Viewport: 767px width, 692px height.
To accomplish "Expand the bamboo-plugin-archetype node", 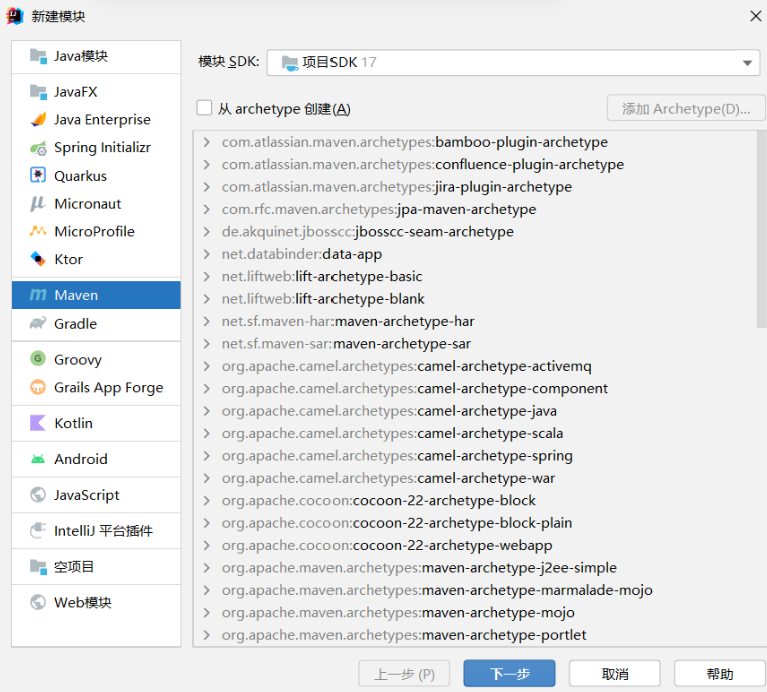I will [x=207, y=142].
